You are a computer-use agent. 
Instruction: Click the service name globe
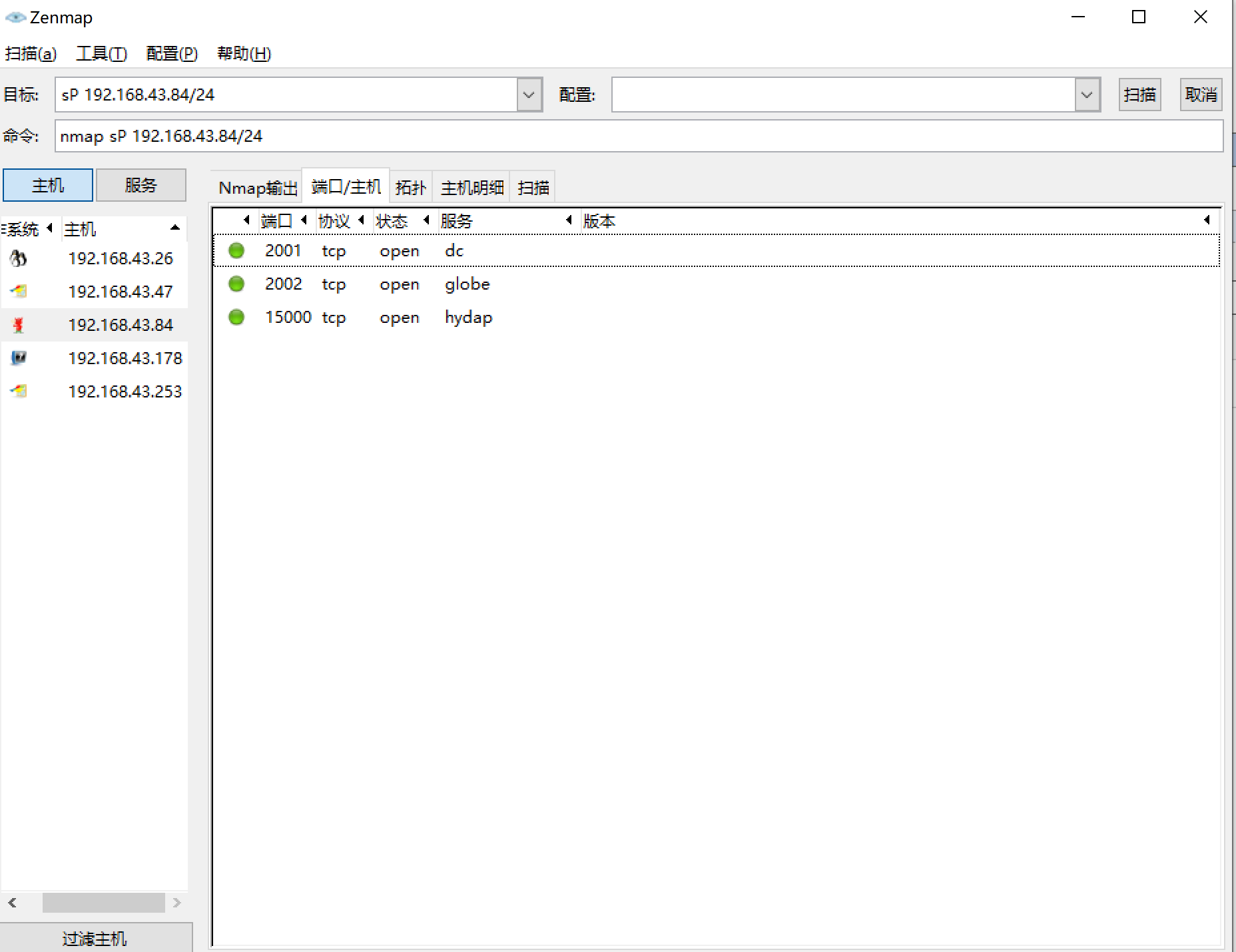point(467,284)
